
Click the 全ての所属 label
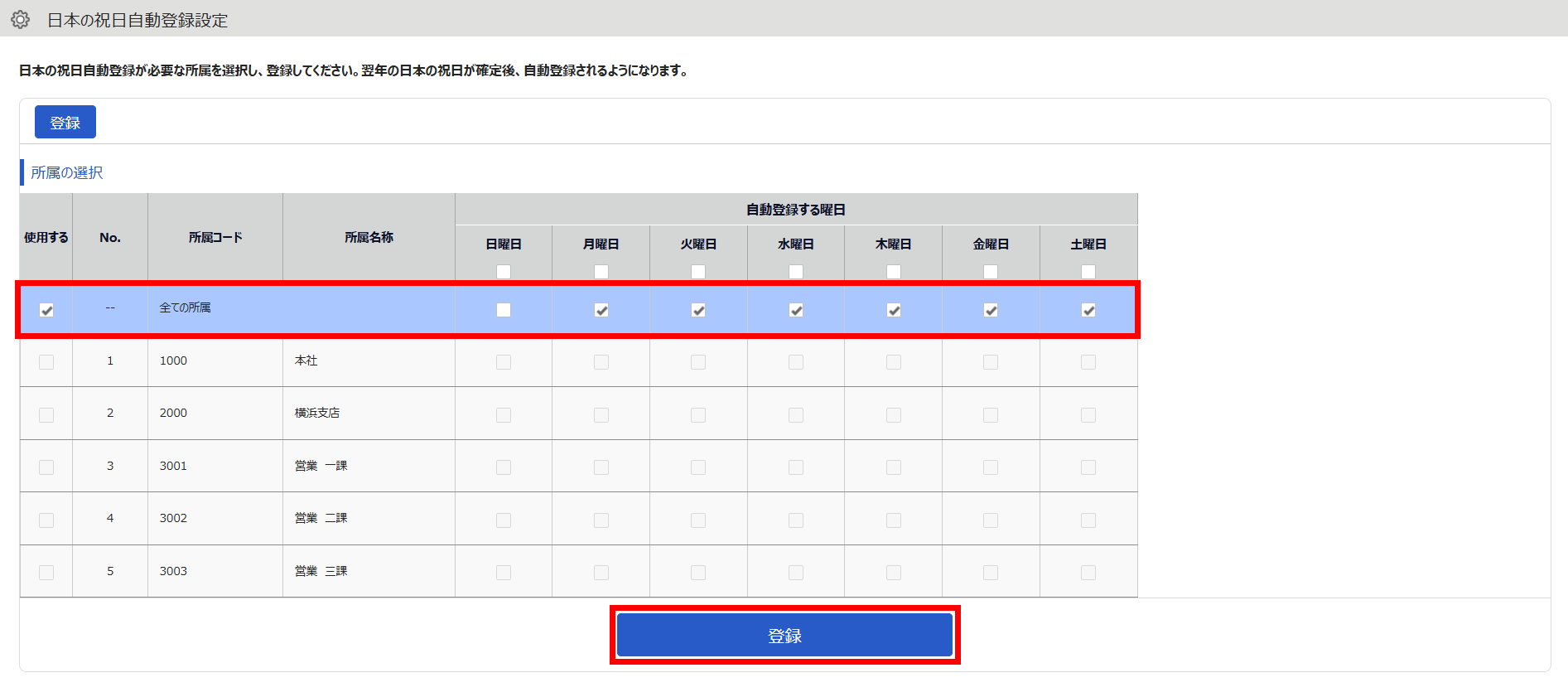[x=185, y=307]
